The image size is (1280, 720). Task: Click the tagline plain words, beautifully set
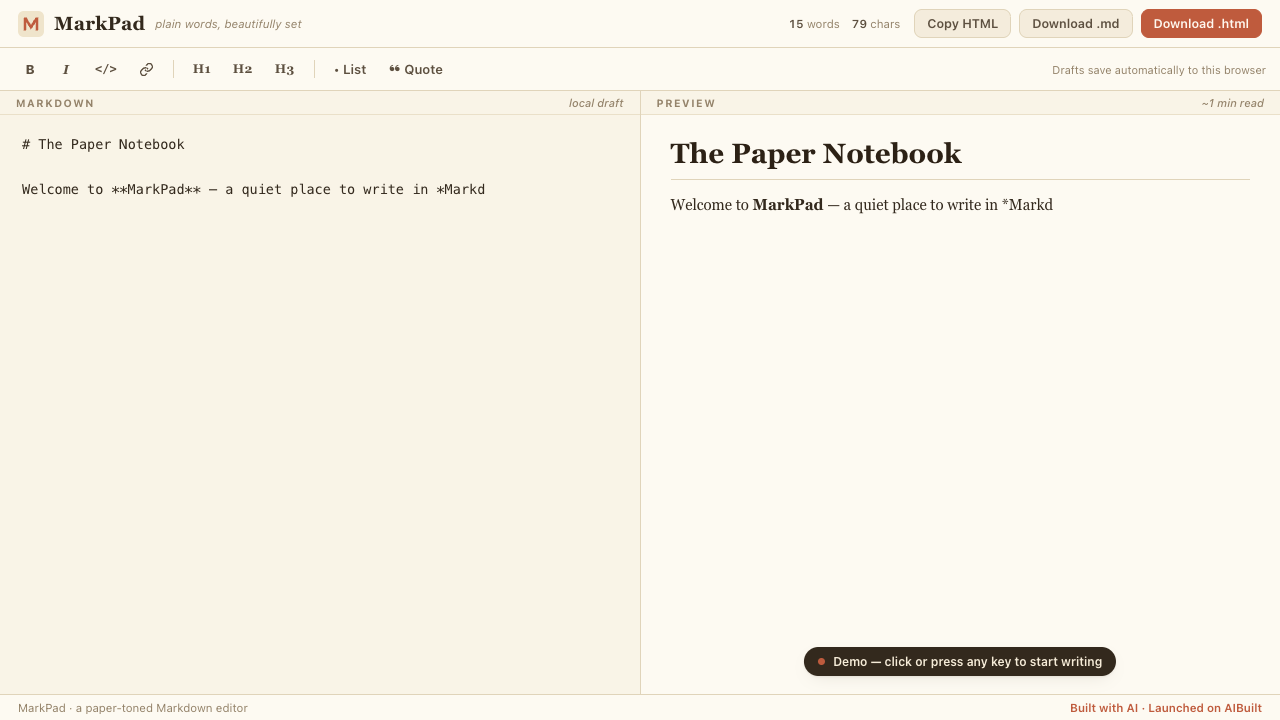pyautogui.click(x=228, y=24)
